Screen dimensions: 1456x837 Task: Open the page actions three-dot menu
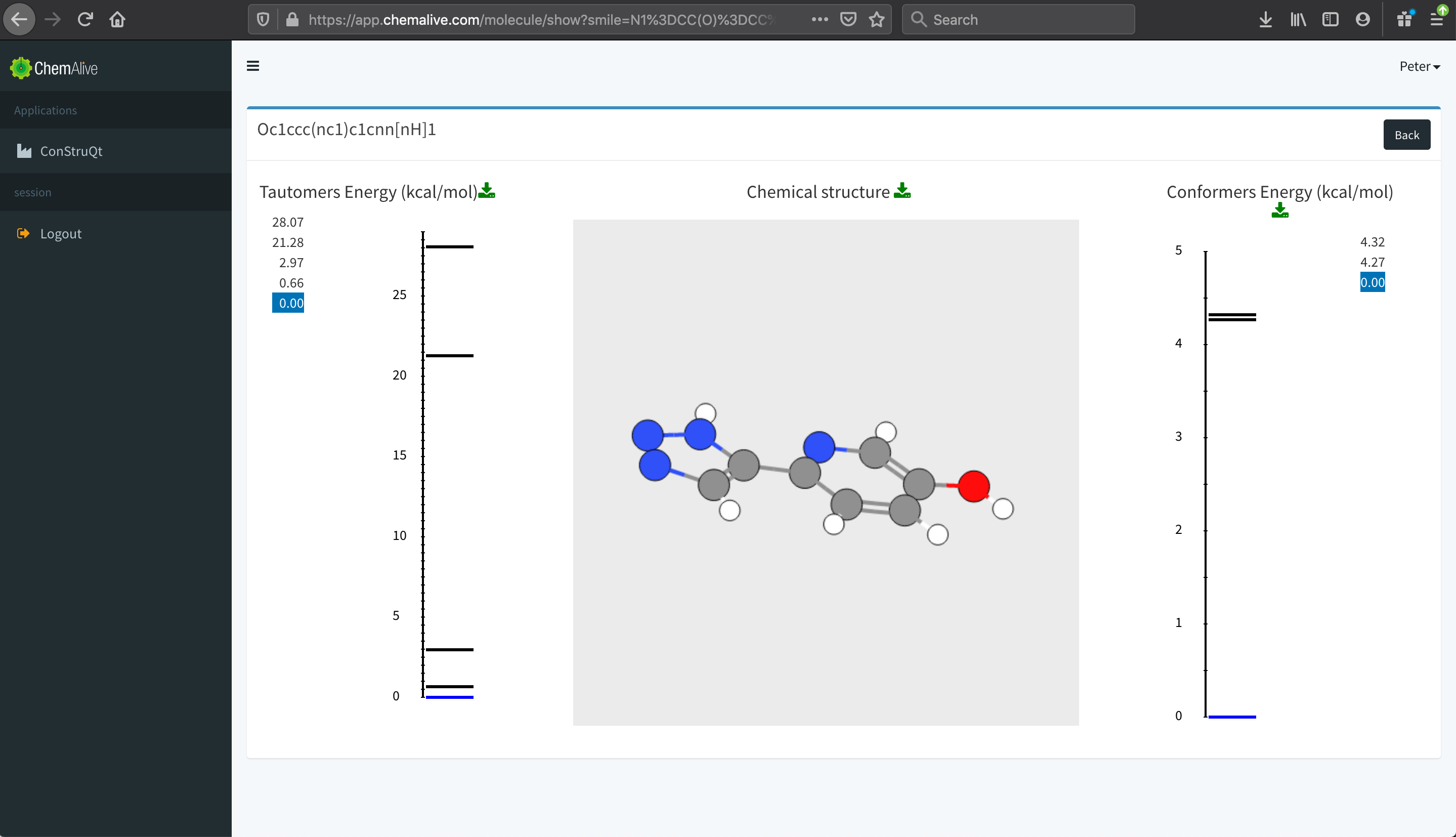[x=820, y=20]
